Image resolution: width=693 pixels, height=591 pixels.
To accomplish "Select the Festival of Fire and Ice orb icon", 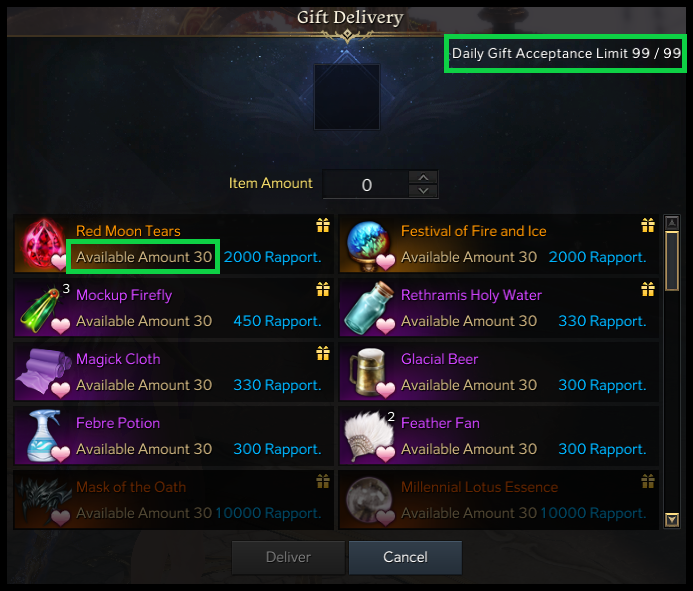I will (x=369, y=244).
